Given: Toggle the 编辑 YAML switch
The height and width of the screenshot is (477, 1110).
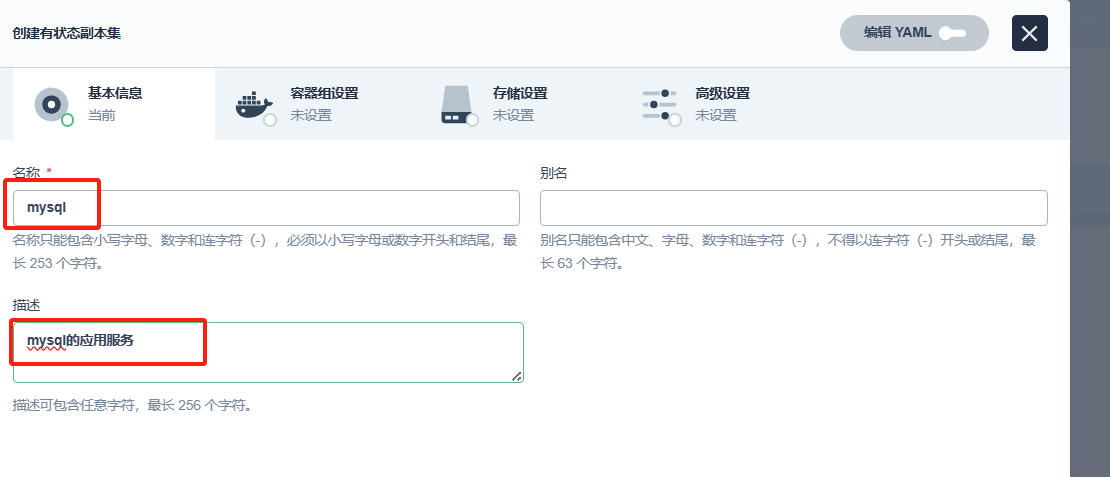Looking at the screenshot, I should pyautogui.click(x=951, y=33).
